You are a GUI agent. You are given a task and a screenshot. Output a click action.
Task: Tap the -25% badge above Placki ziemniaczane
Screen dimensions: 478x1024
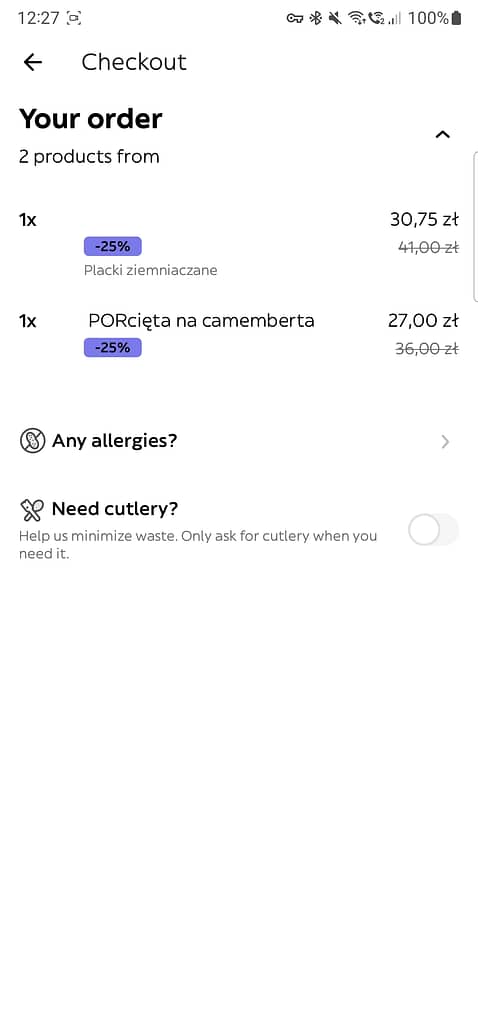coord(112,247)
